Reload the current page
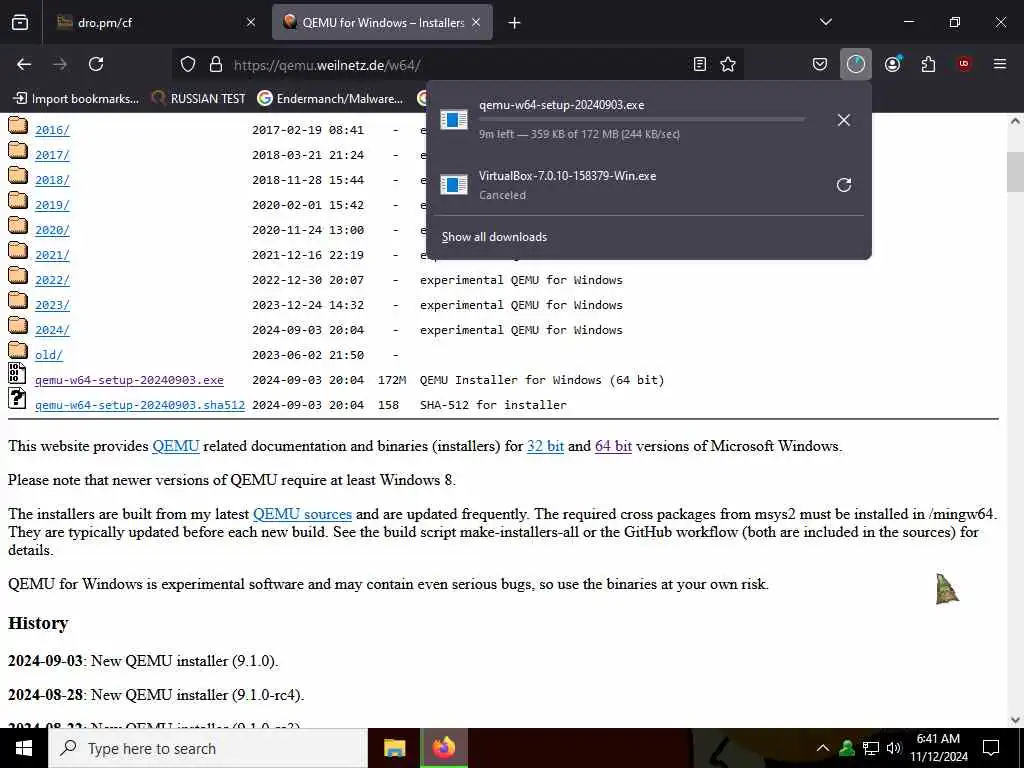 click(x=96, y=64)
